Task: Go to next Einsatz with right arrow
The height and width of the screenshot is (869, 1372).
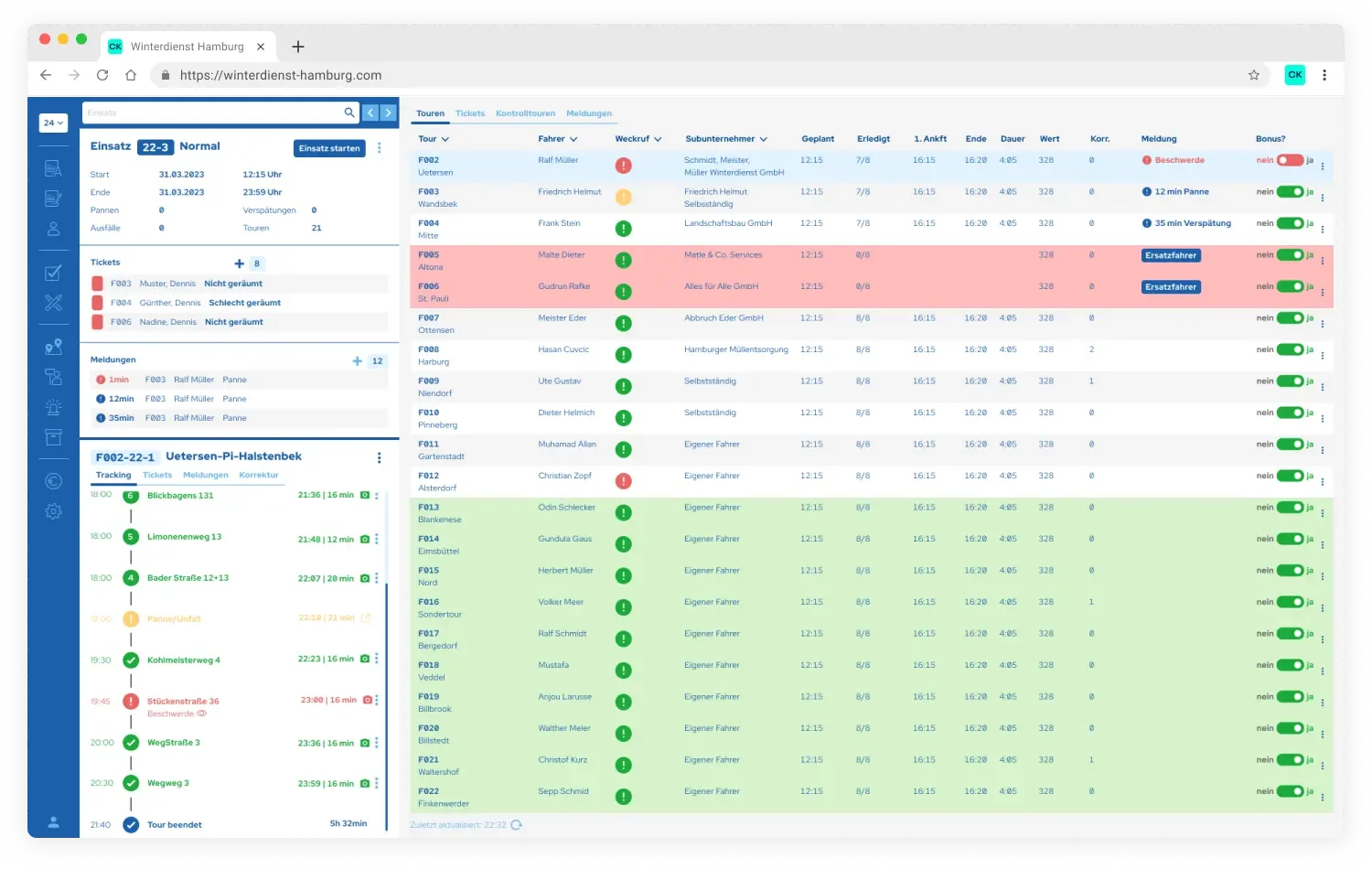Action: point(389,113)
